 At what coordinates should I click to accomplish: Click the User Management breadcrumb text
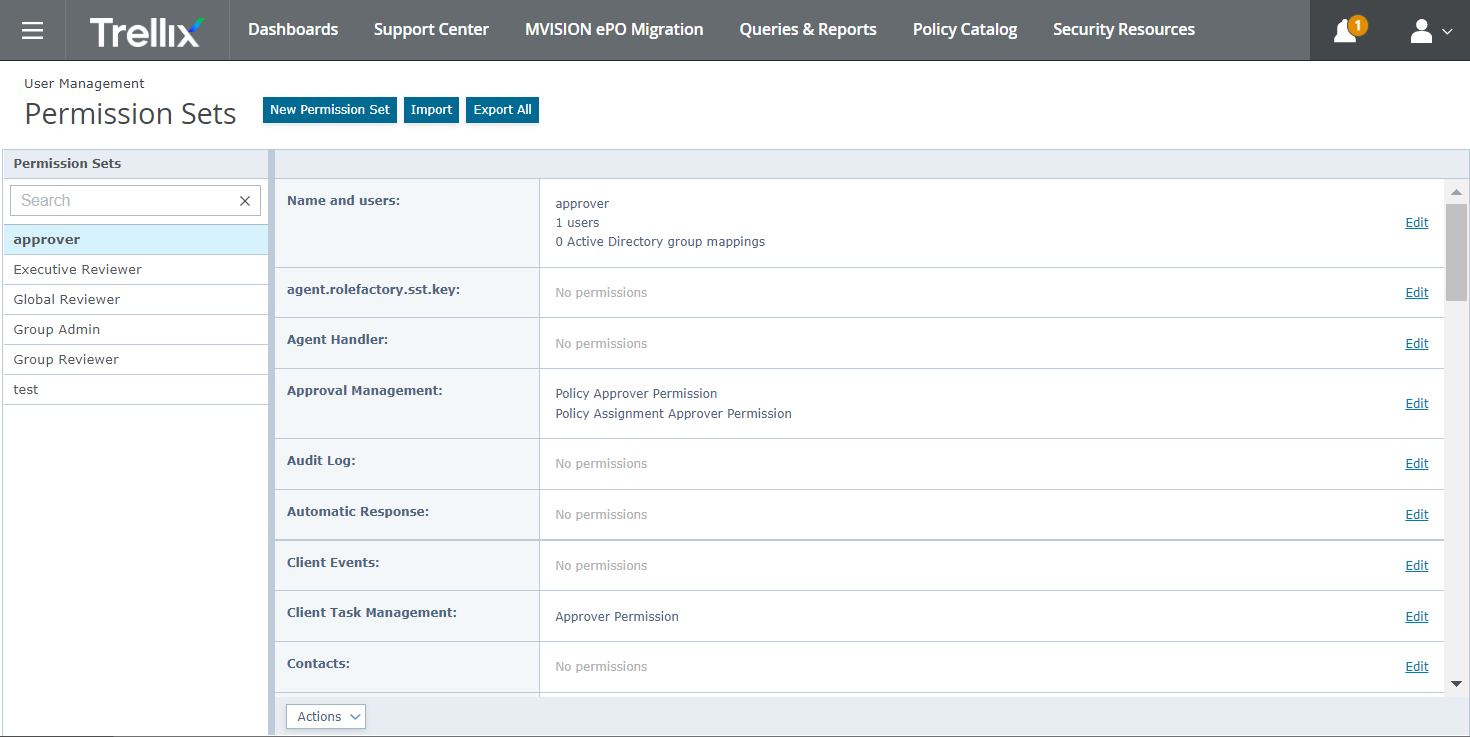[x=84, y=84]
